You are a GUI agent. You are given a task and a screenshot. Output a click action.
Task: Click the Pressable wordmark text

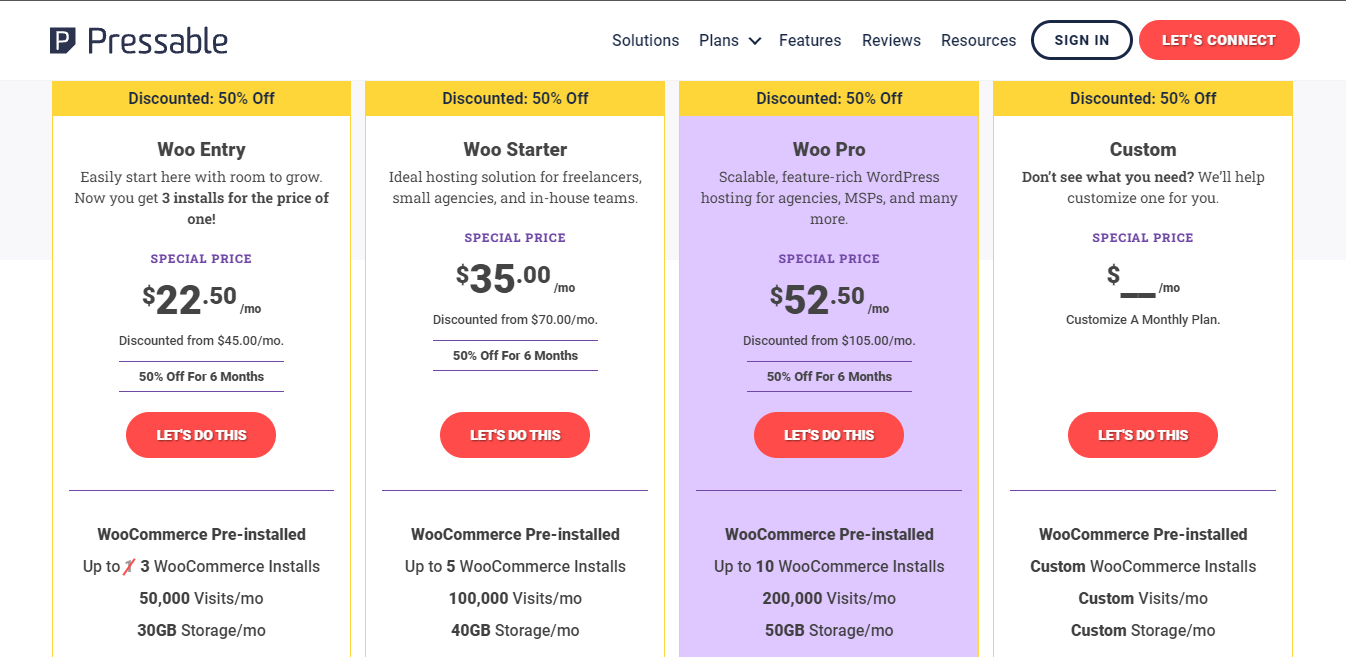(x=158, y=41)
